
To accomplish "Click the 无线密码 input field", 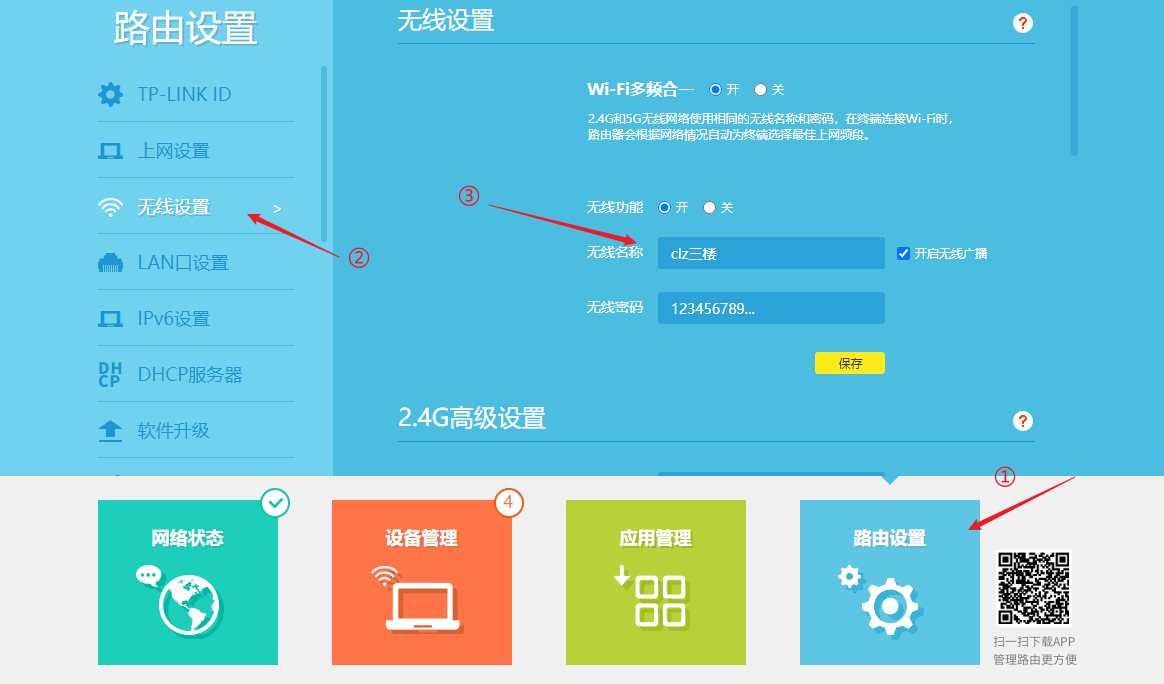I will click(771, 308).
